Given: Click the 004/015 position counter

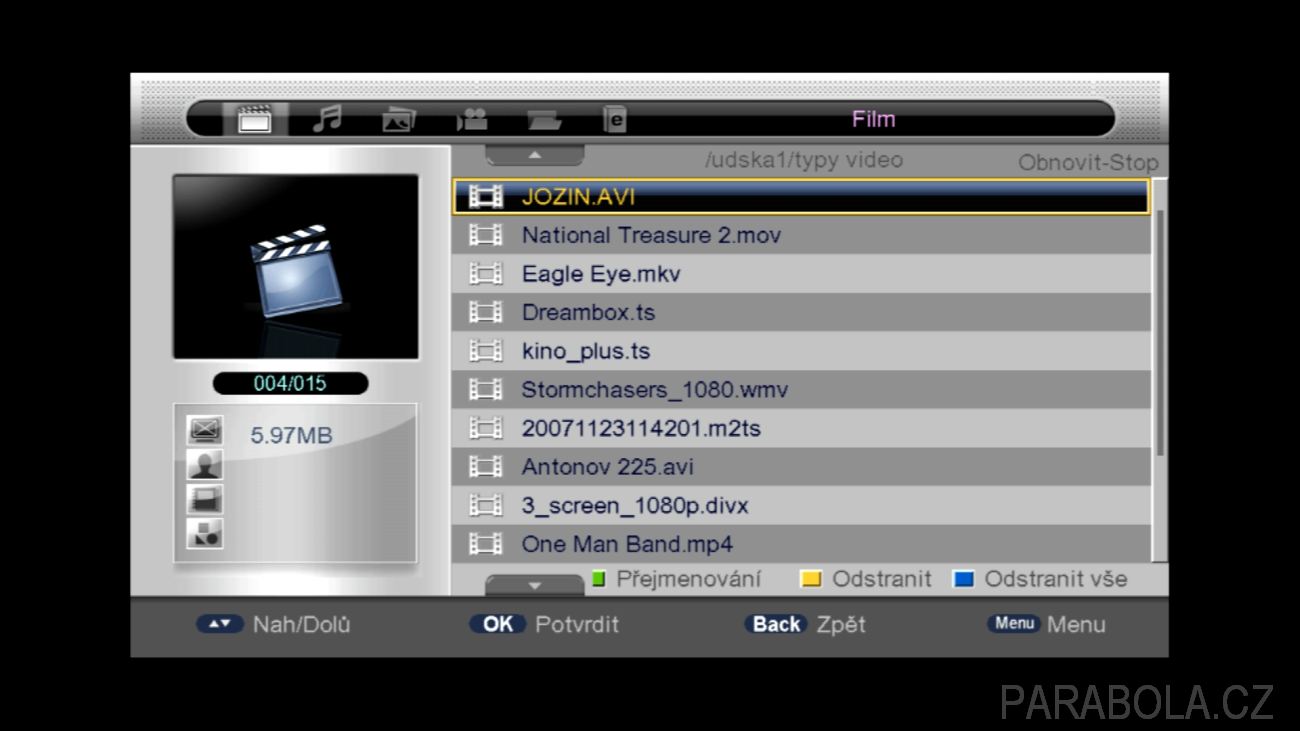Looking at the screenshot, I should click(x=290, y=383).
